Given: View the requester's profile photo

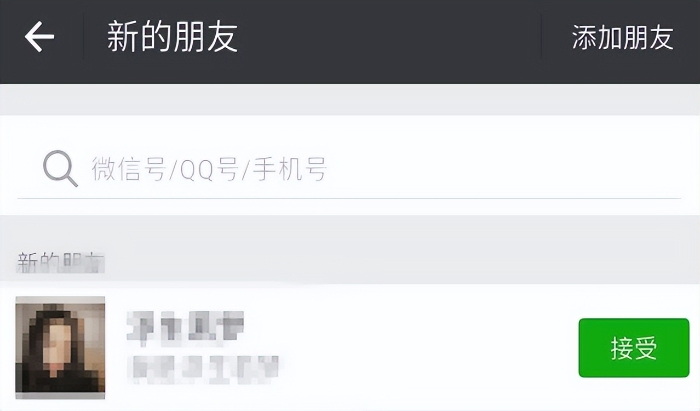Looking at the screenshot, I should click(60, 347).
